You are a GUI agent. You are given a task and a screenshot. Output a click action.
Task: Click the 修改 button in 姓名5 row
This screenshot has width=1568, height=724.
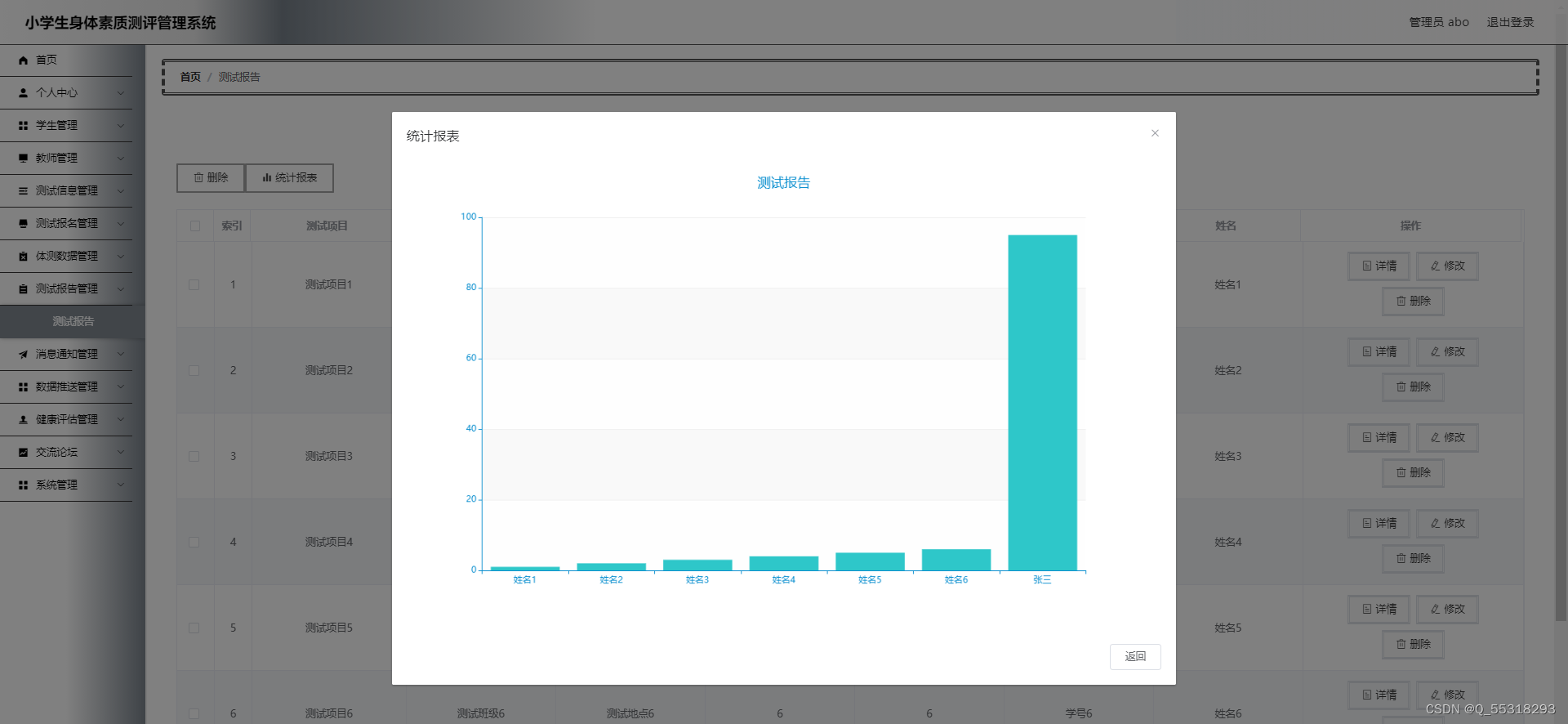tap(1447, 610)
